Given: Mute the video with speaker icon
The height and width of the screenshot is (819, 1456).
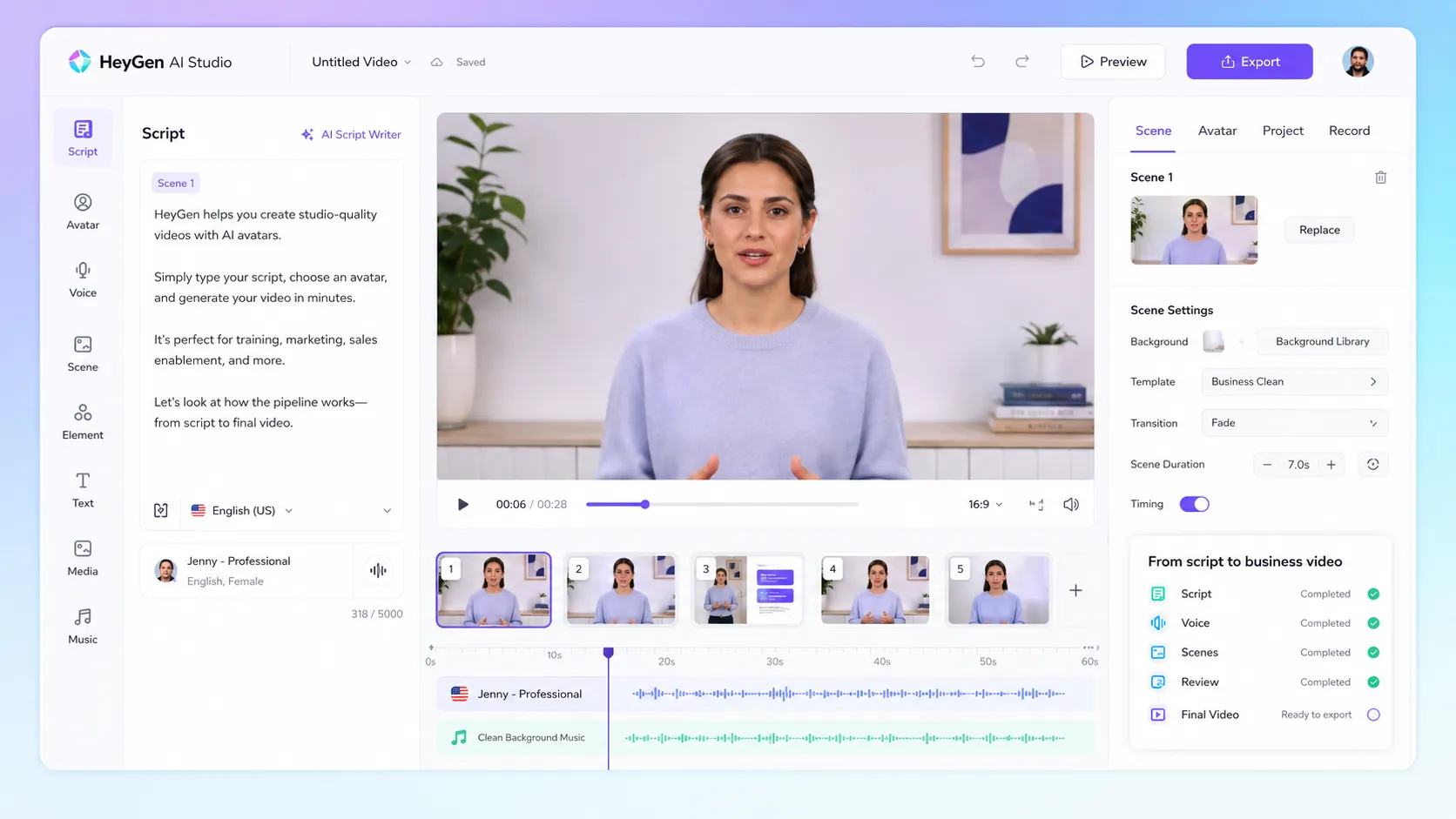Looking at the screenshot, I should point(1071,504).
